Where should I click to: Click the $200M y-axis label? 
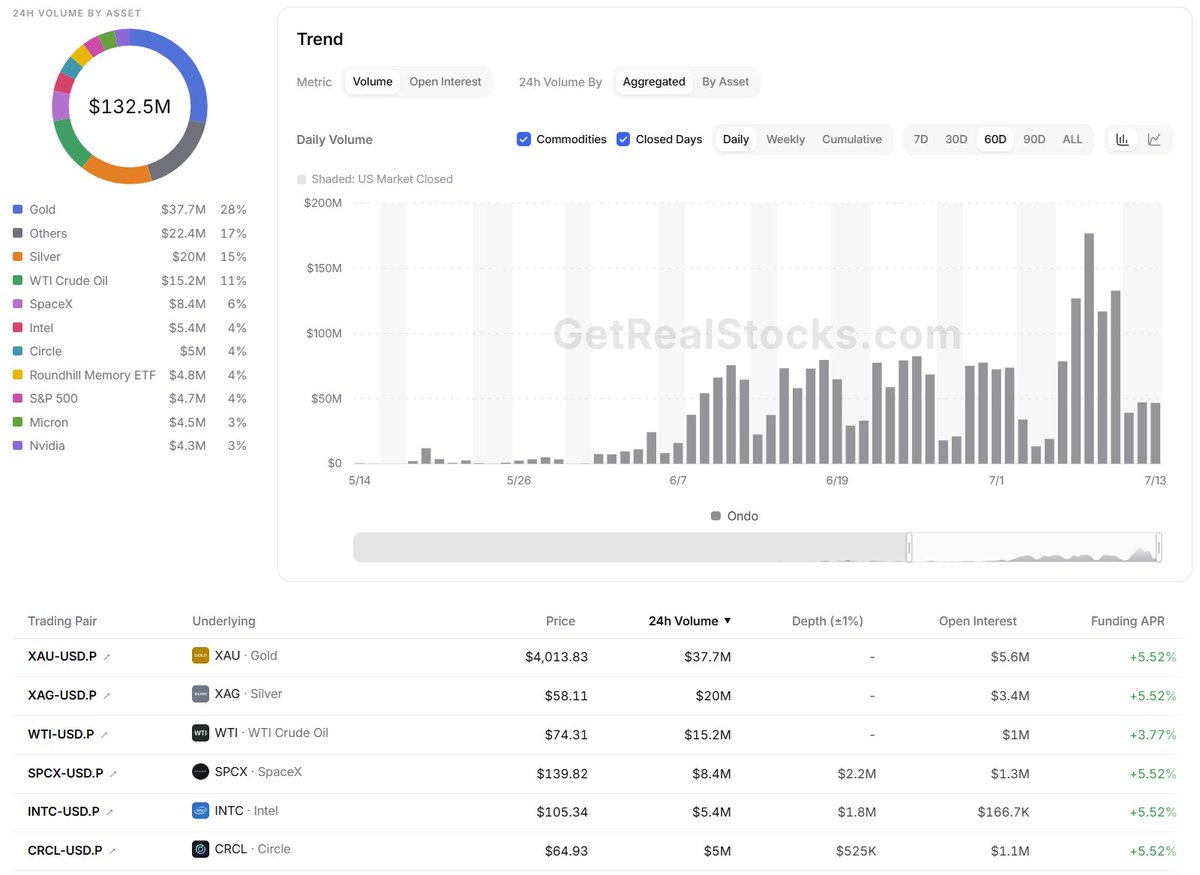[x=322, y=203]
